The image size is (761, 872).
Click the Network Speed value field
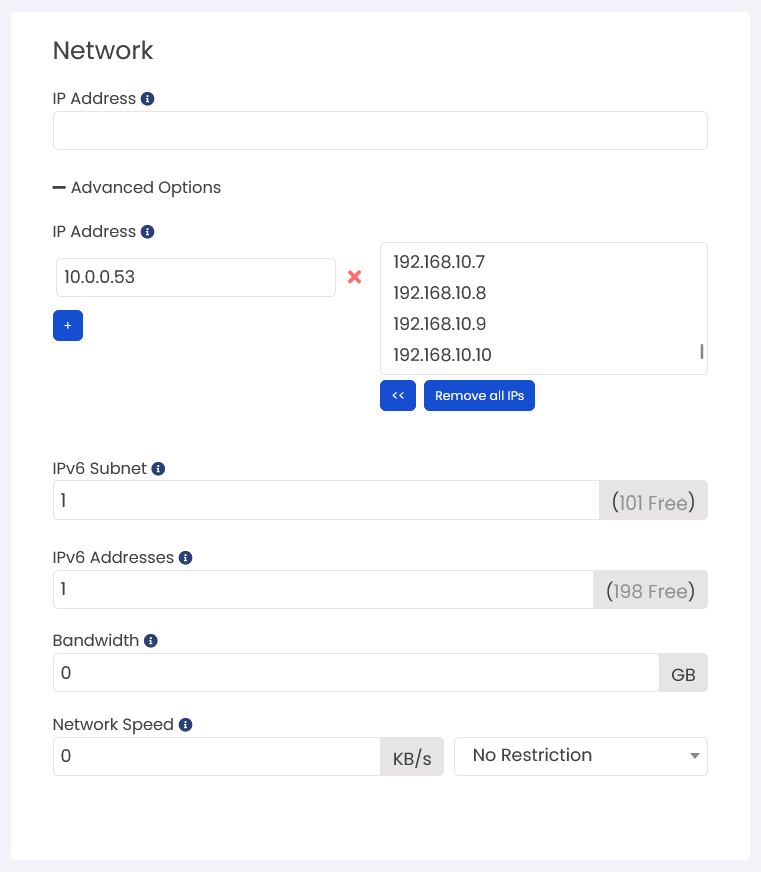(x=217, y=756)
